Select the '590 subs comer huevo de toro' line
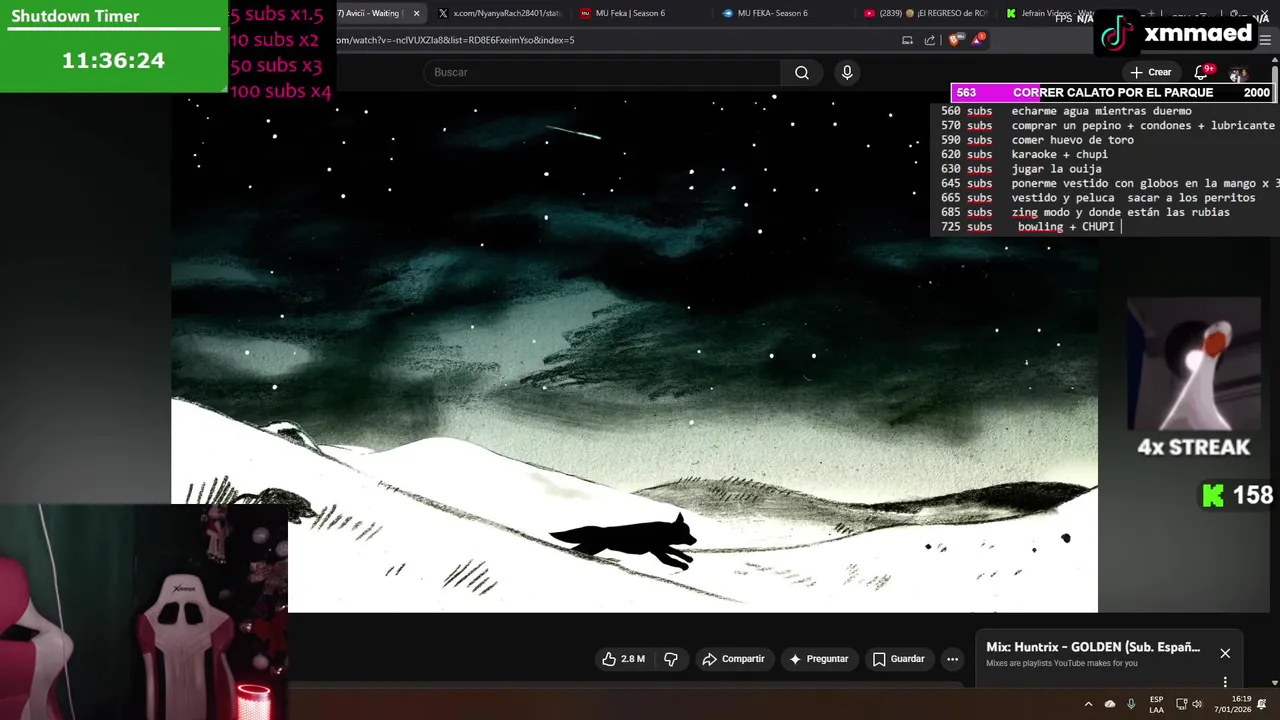The height and width of the screenshot is (720, 1280). click(x=1037, y=140)
